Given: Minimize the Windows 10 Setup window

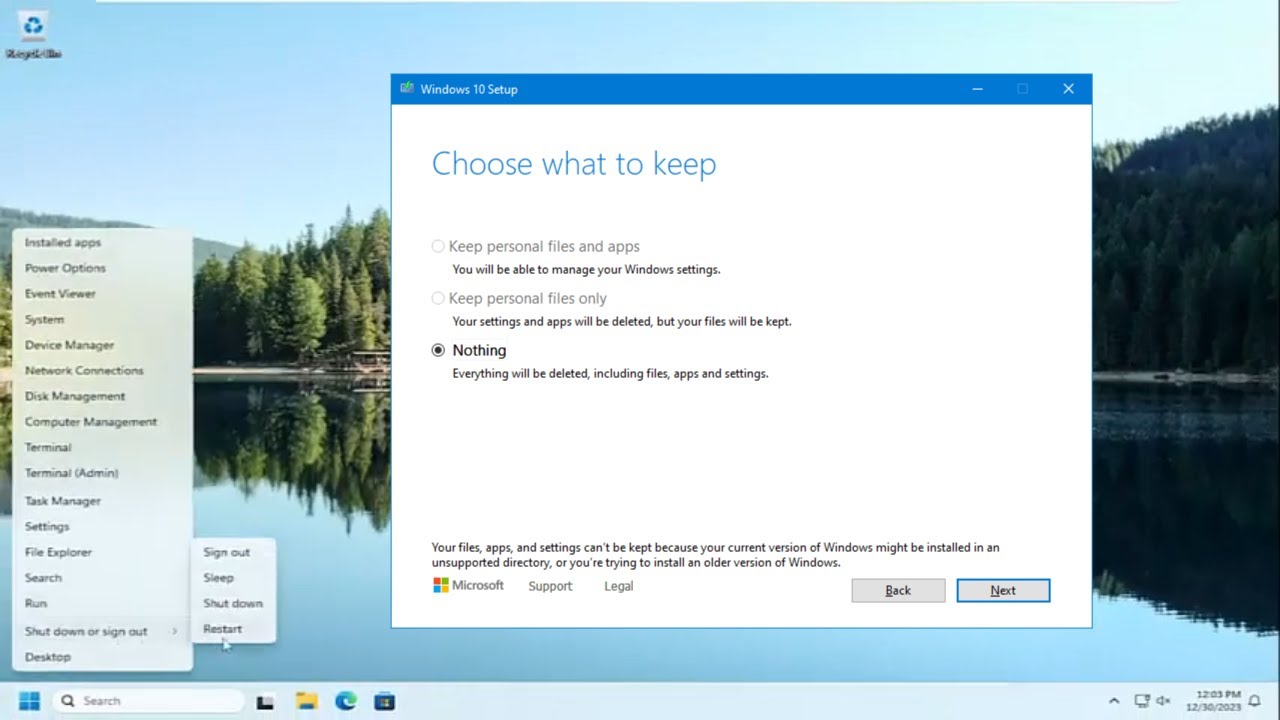Looking at the screenshot, I should (977, 89).
